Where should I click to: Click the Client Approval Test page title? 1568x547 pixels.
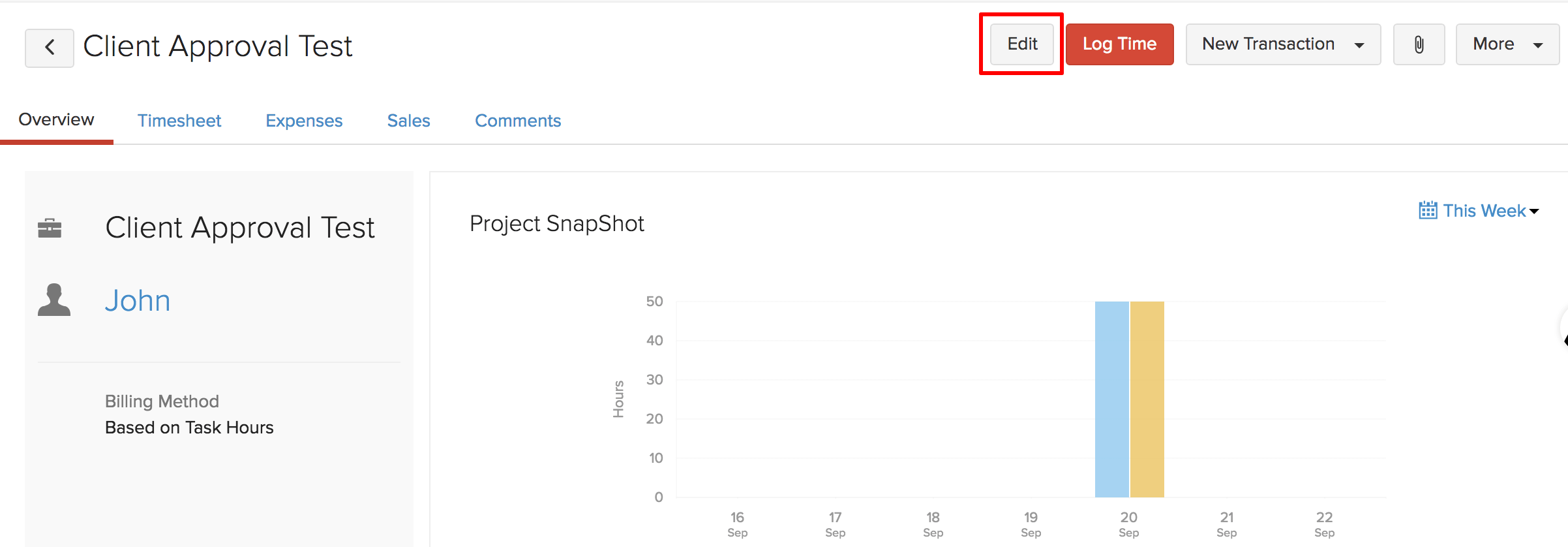tap(218, 46)
